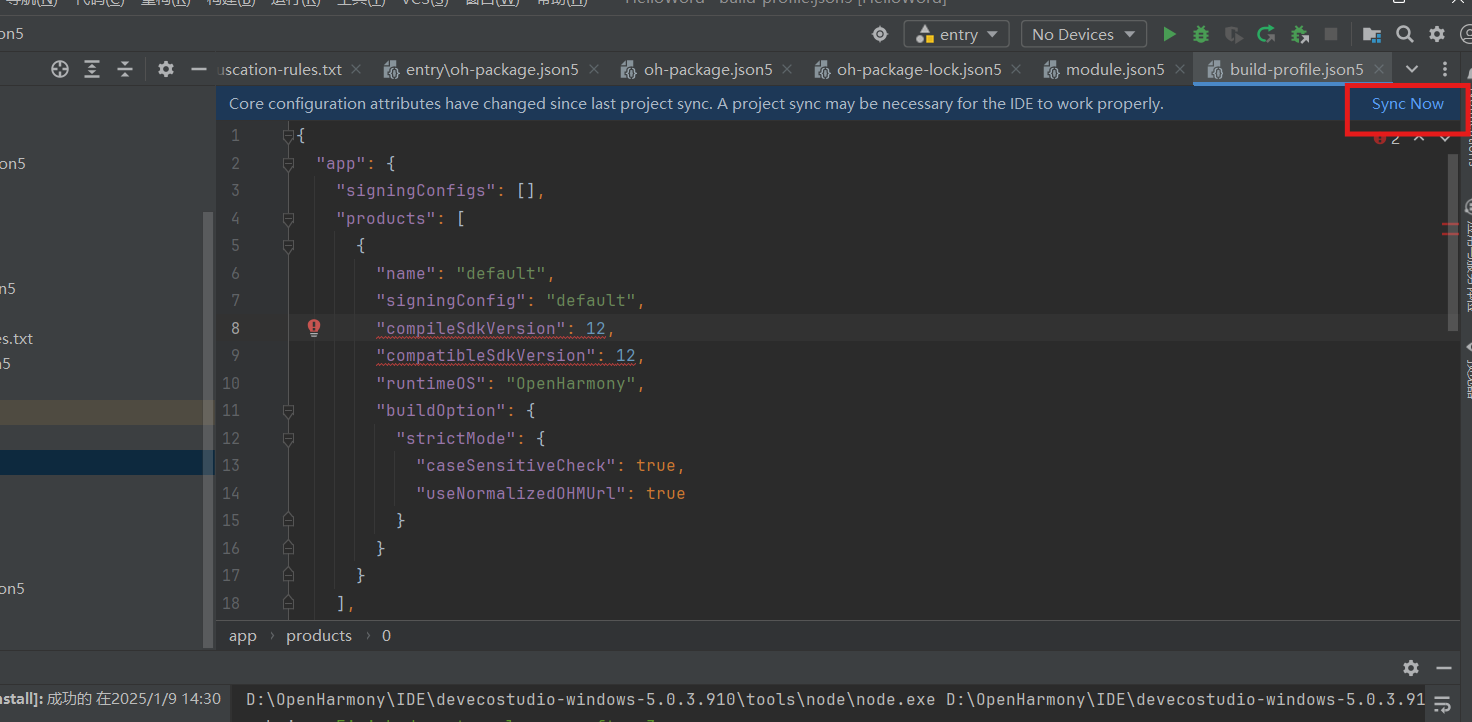Click the Sync Now link
Viewport: 1472px width, 722px height.
[x=1407, y=104]
